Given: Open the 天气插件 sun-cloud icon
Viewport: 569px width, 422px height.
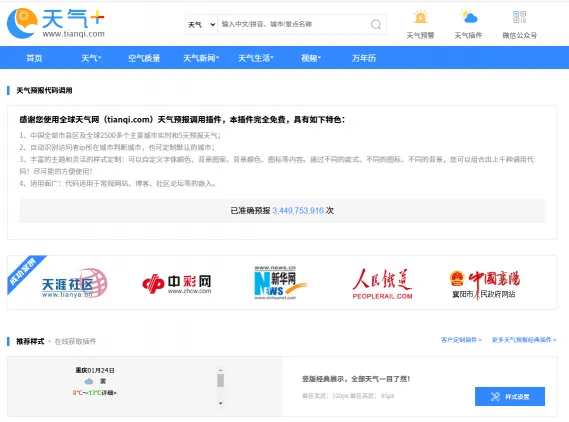Looking at the screenshot, I should pyautogui.click(x=468, y=17).
